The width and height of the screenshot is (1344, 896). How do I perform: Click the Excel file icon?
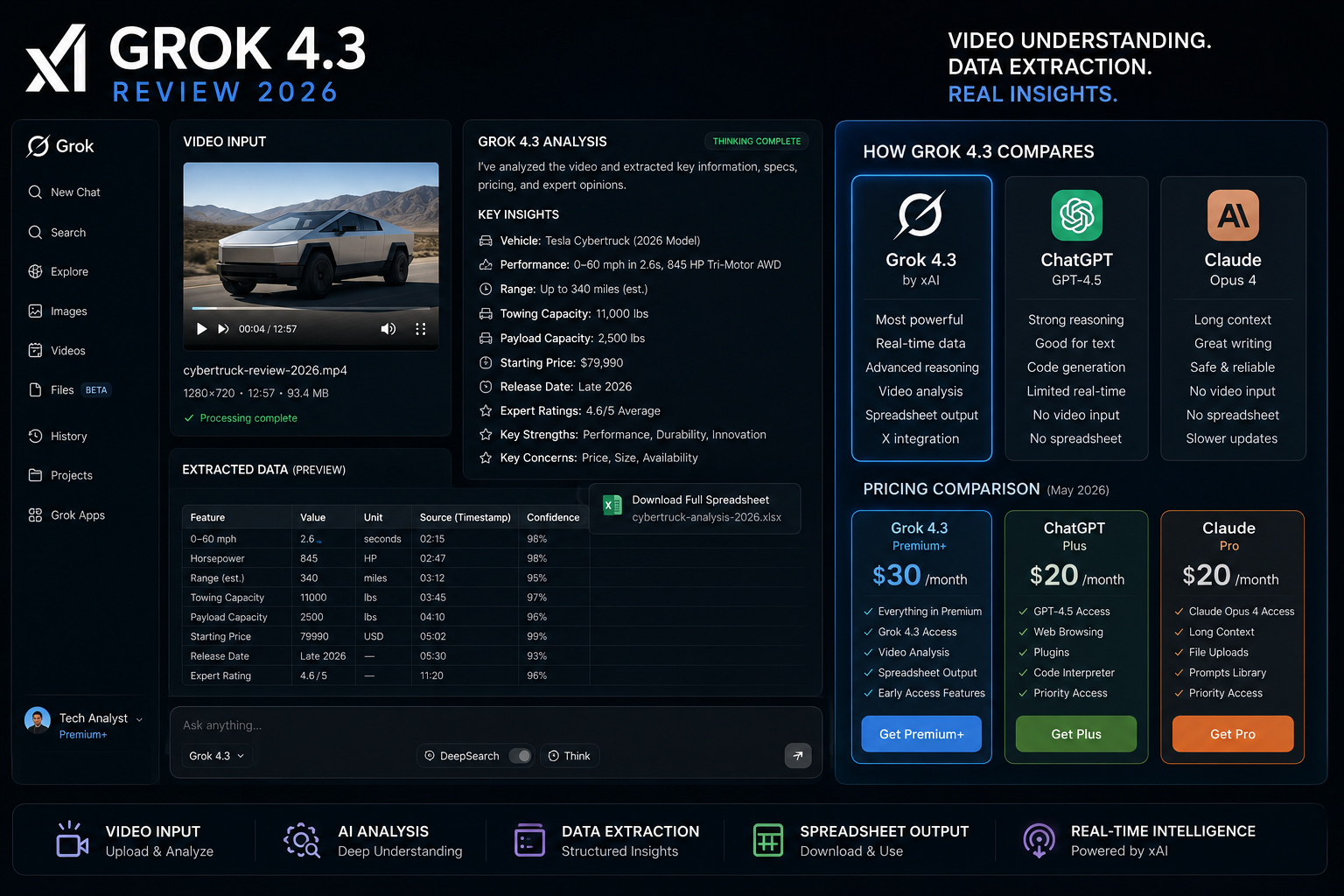612,505
